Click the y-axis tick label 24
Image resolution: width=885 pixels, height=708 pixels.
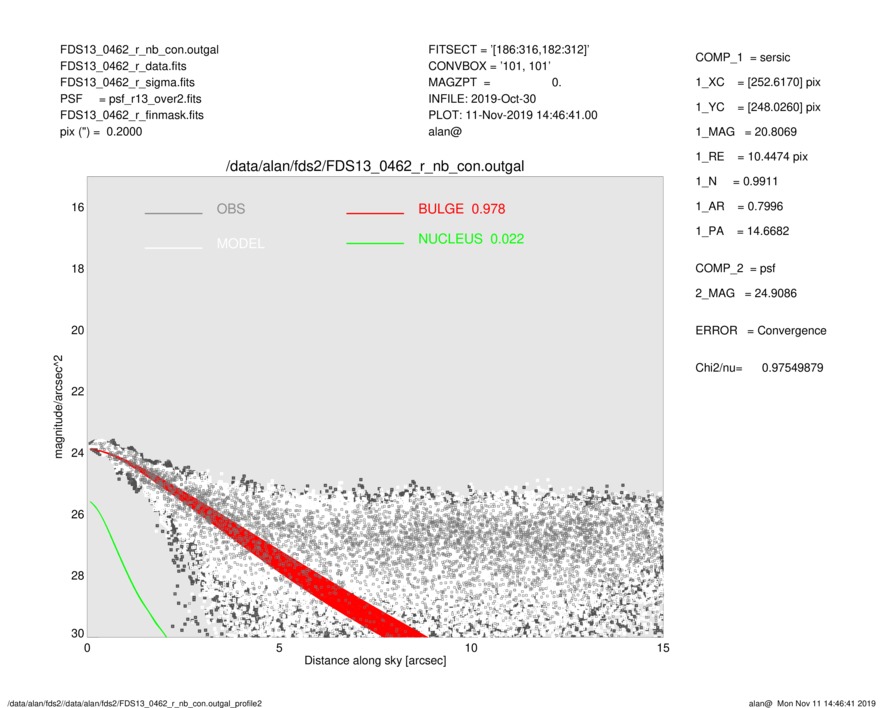point(78,453)
